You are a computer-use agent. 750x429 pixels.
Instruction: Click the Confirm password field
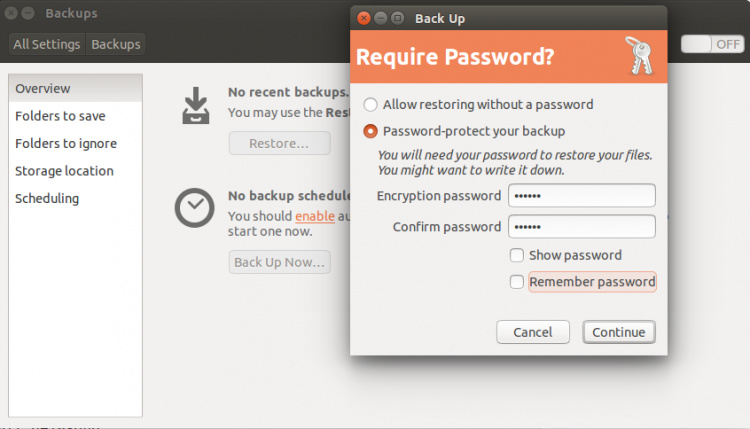click(581, 227)
